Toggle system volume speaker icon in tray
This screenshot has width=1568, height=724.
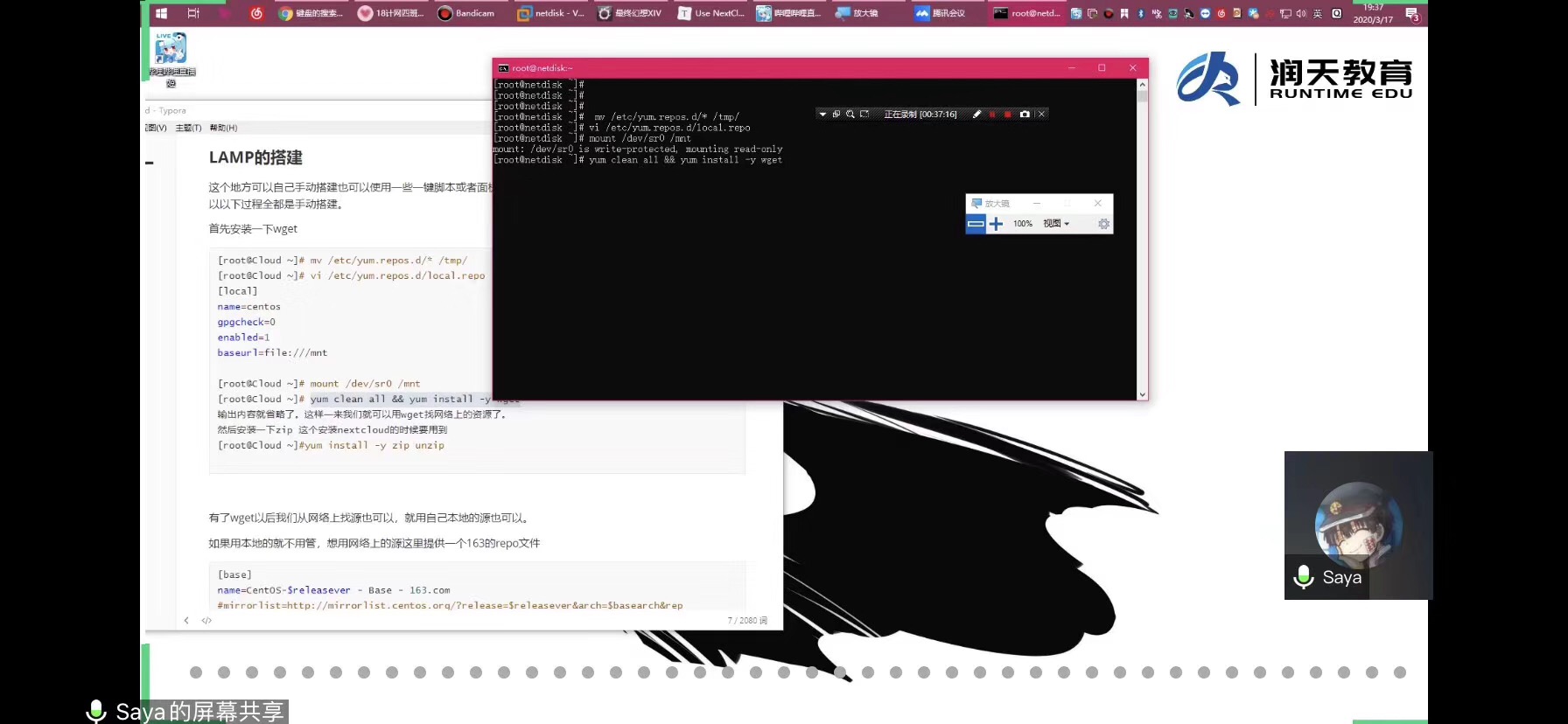(x=1301, y=13)
